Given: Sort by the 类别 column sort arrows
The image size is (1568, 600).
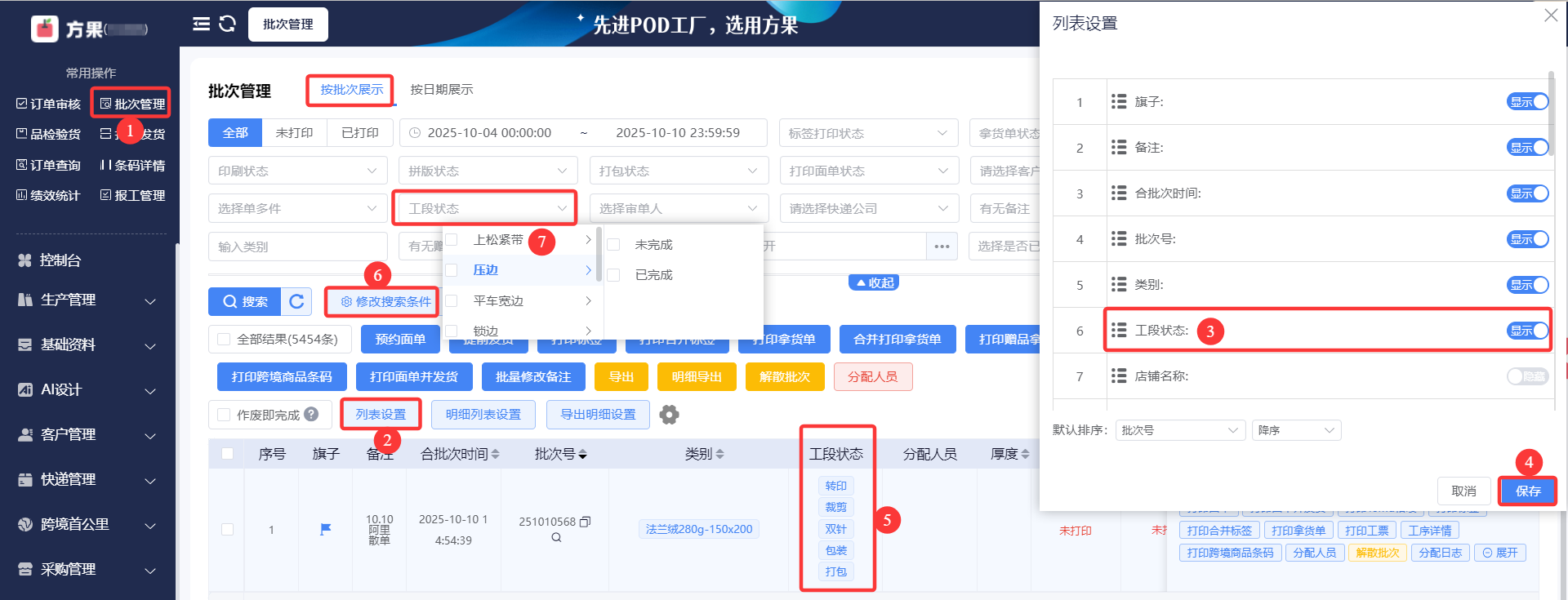Looking at the screenshot, I should 719,454.
